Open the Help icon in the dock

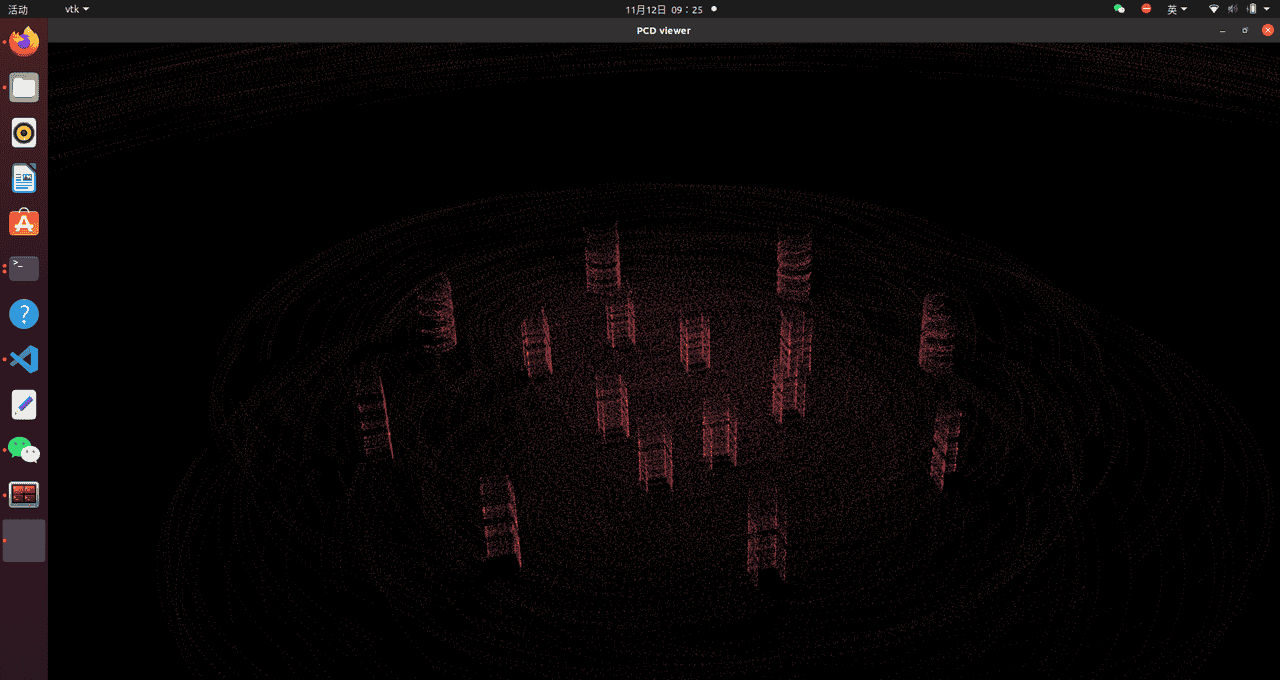click(x=24, y=314)
